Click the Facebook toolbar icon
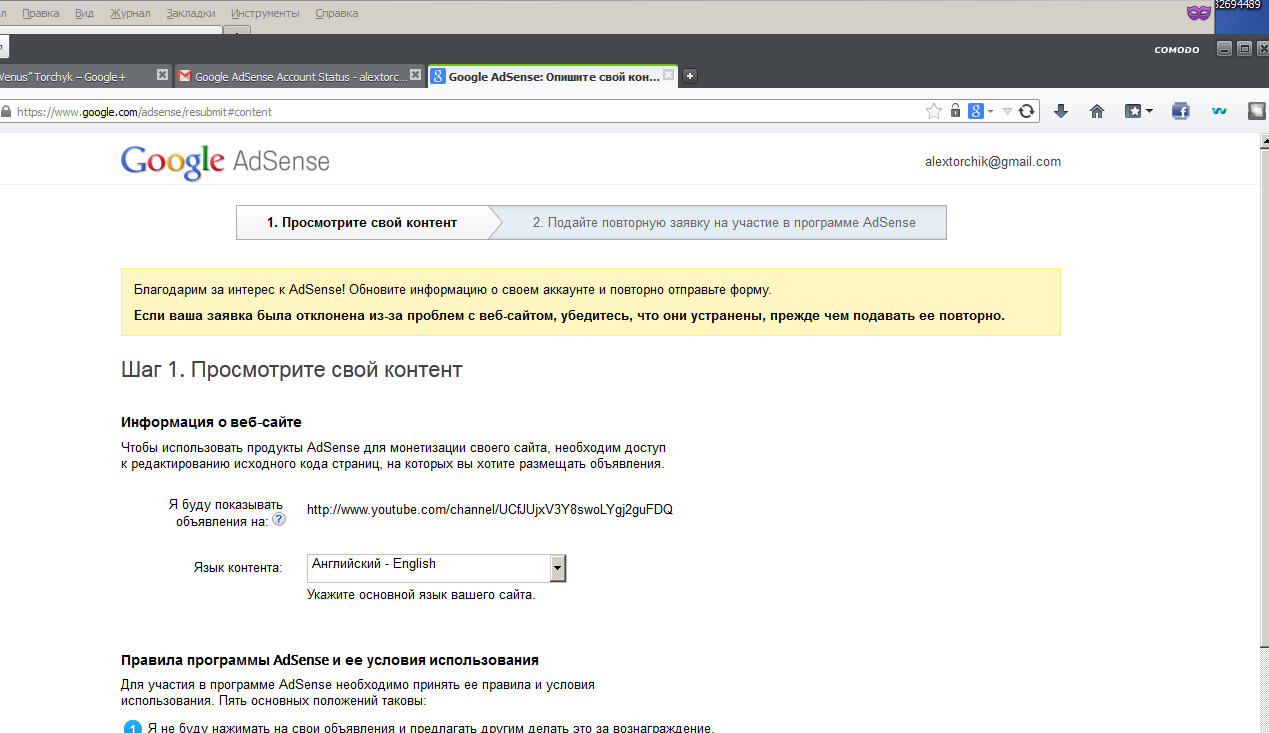The height and width of the screenshot is (733, 1269). coord(1181,111)
